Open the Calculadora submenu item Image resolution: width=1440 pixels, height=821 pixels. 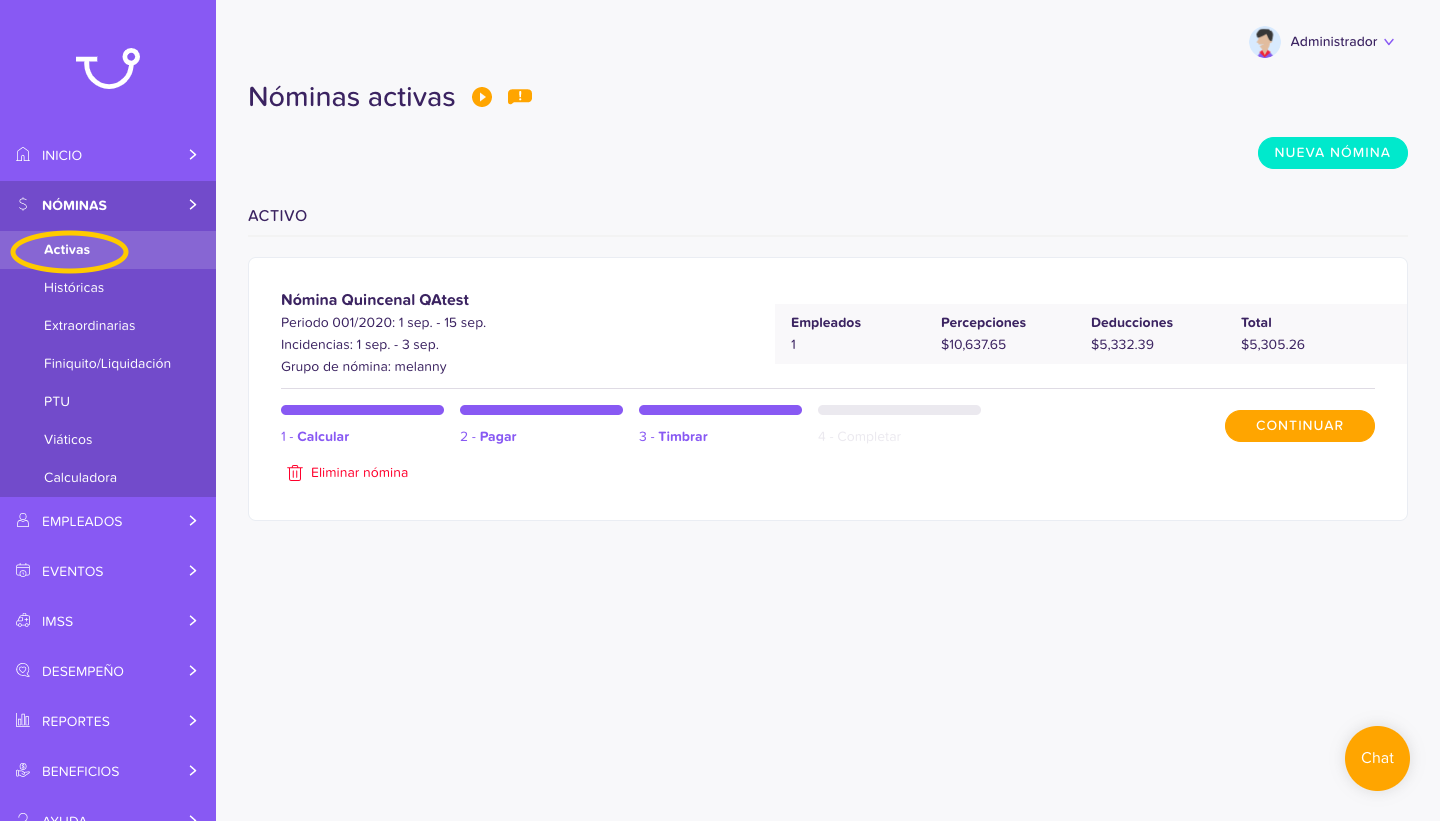80,478
